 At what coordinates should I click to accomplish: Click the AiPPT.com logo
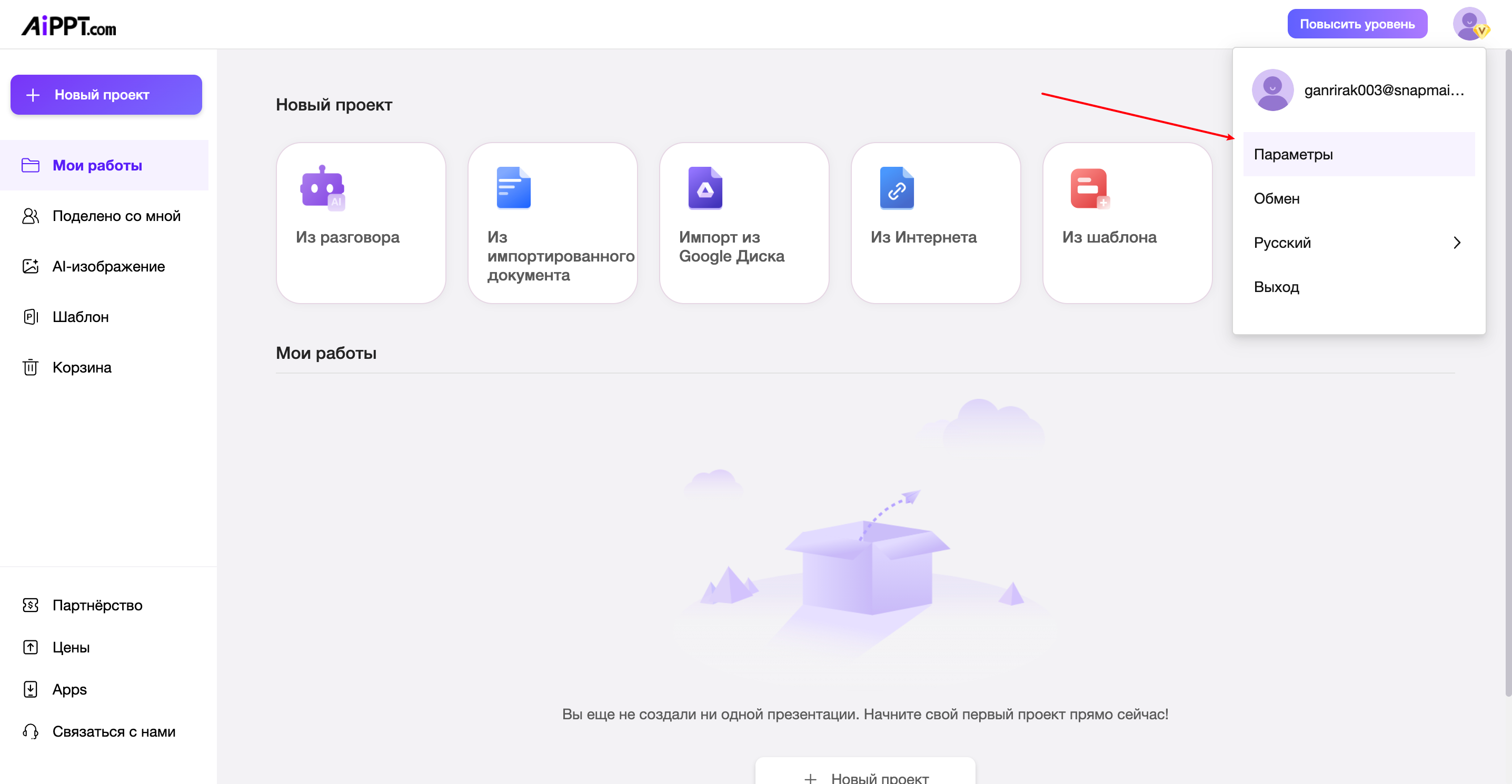point(68,25)
